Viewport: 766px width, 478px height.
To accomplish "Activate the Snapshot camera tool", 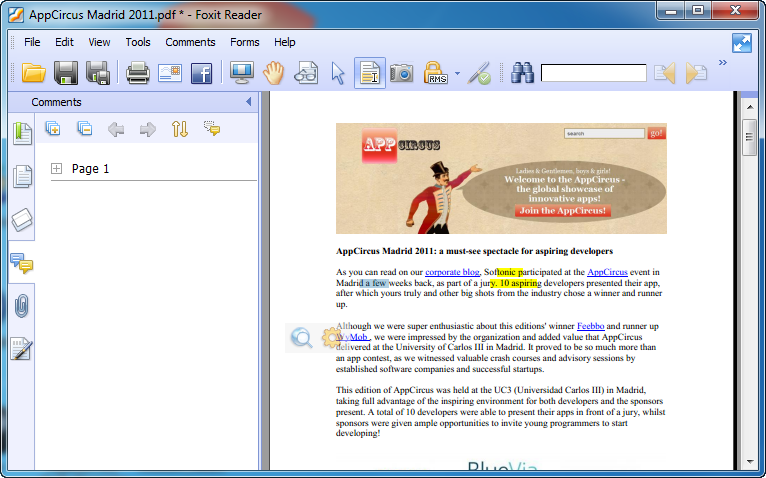I will (401, 73).
